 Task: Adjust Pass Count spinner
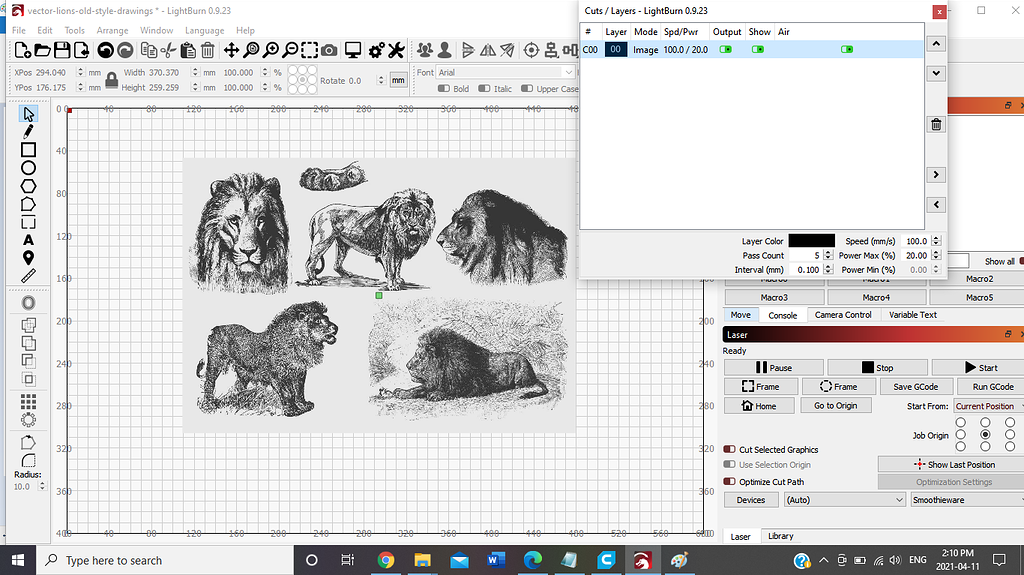828,255
